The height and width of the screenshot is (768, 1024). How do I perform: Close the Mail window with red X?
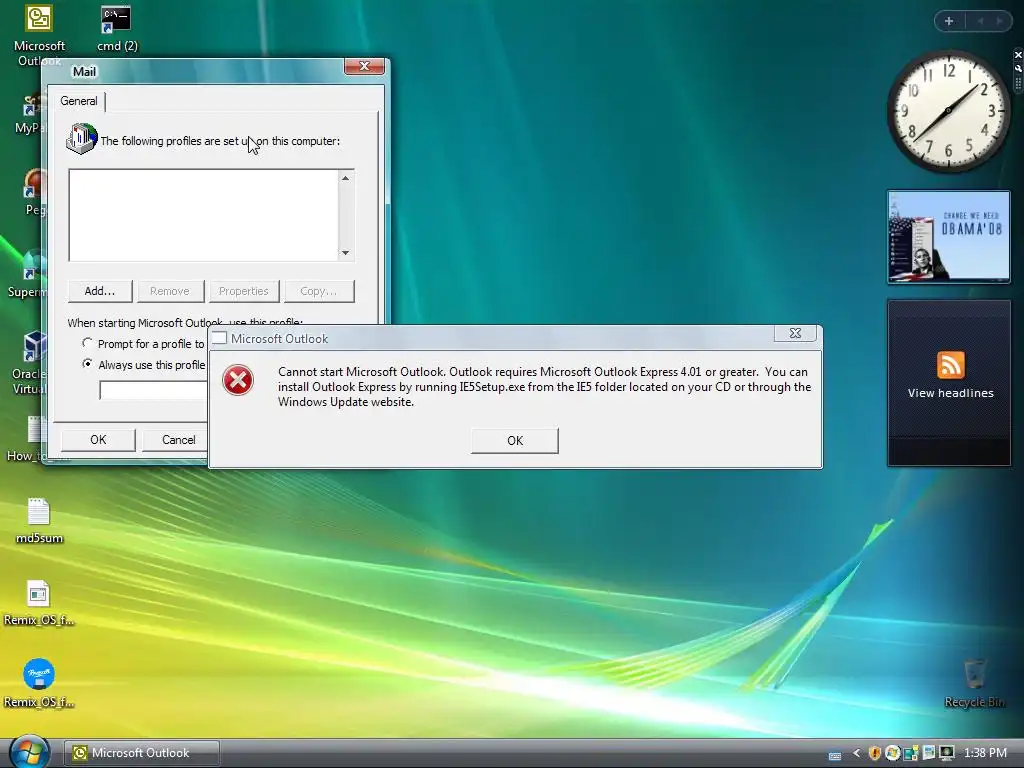point(364,66)
